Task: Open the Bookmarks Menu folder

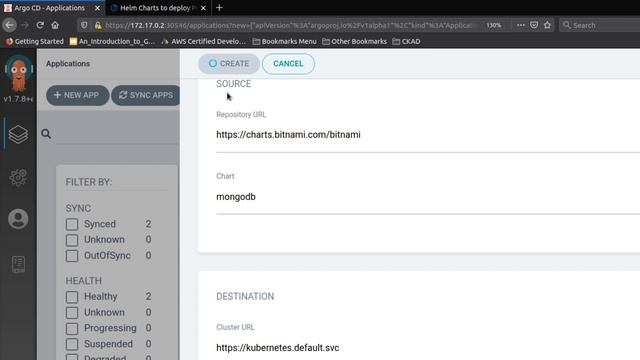Action: (x=284, y=41)
